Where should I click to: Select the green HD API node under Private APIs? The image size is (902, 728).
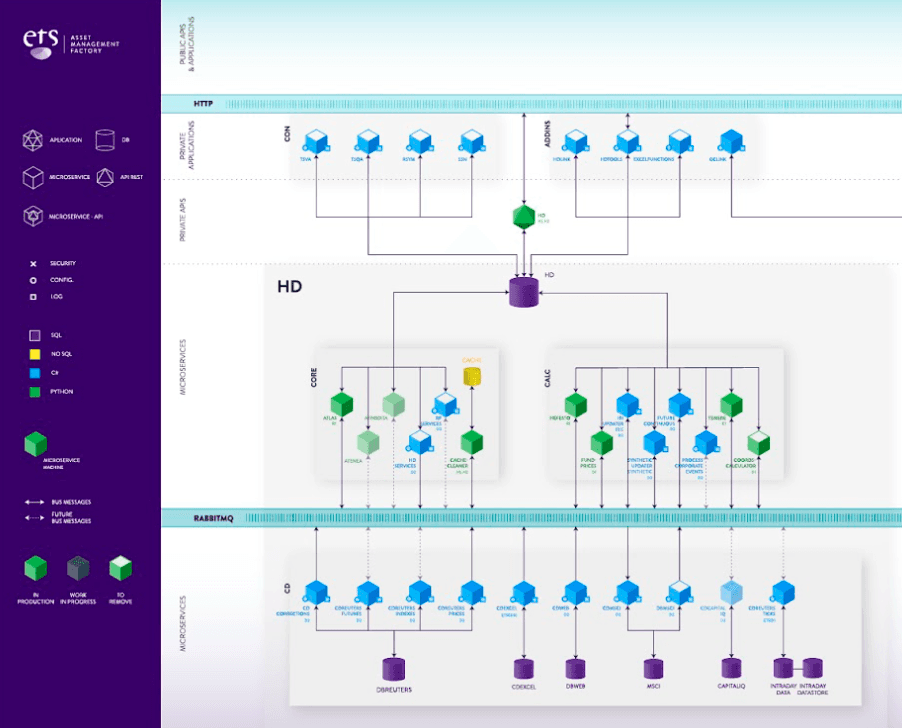tap(524, 217)
